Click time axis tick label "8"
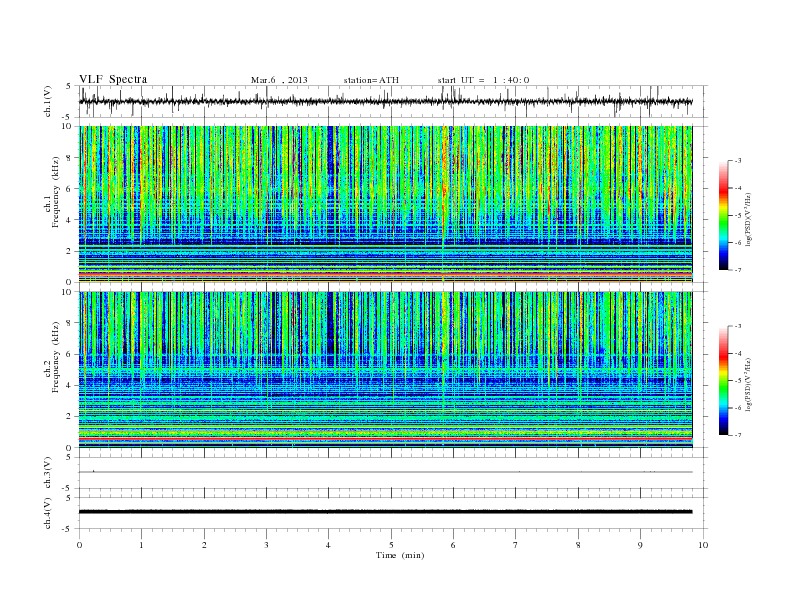The height and width of the screenshot is (612, 792). click(x=578, y=545)
